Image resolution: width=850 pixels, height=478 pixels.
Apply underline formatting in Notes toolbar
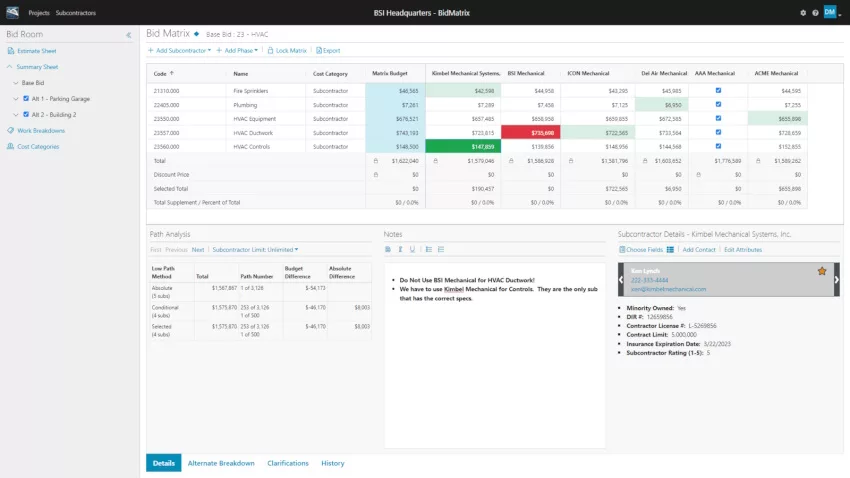(x=413, y=249)
